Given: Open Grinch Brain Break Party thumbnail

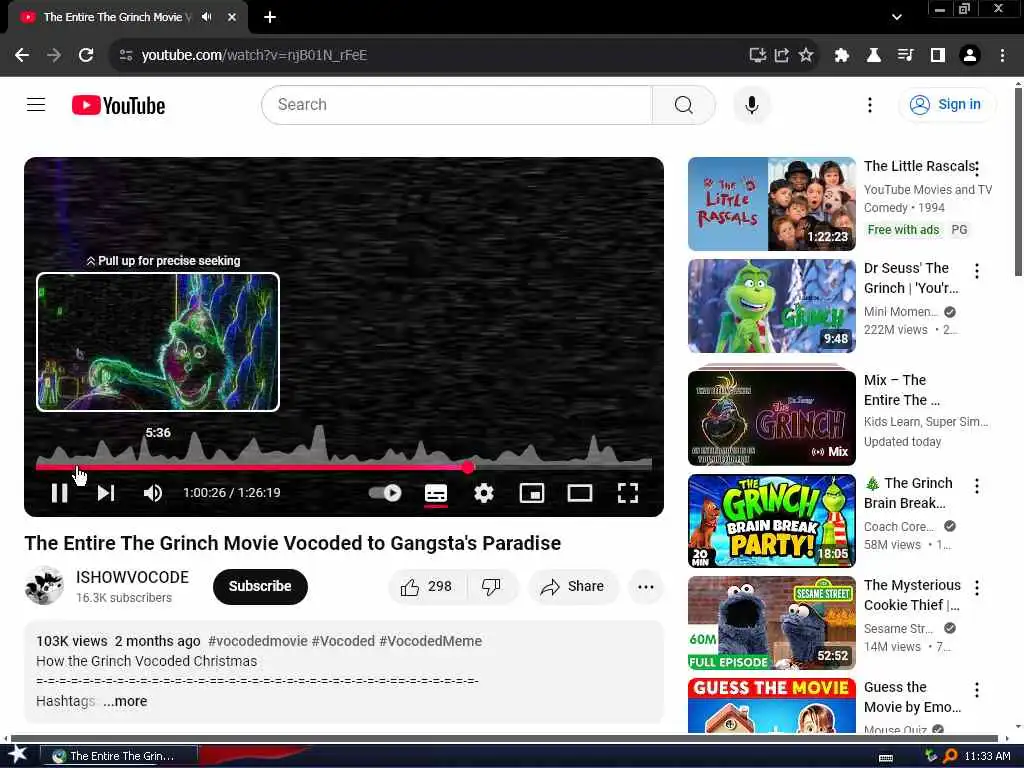Looking at the screenshot, I should pyautogui.click(x=771, y=520).
